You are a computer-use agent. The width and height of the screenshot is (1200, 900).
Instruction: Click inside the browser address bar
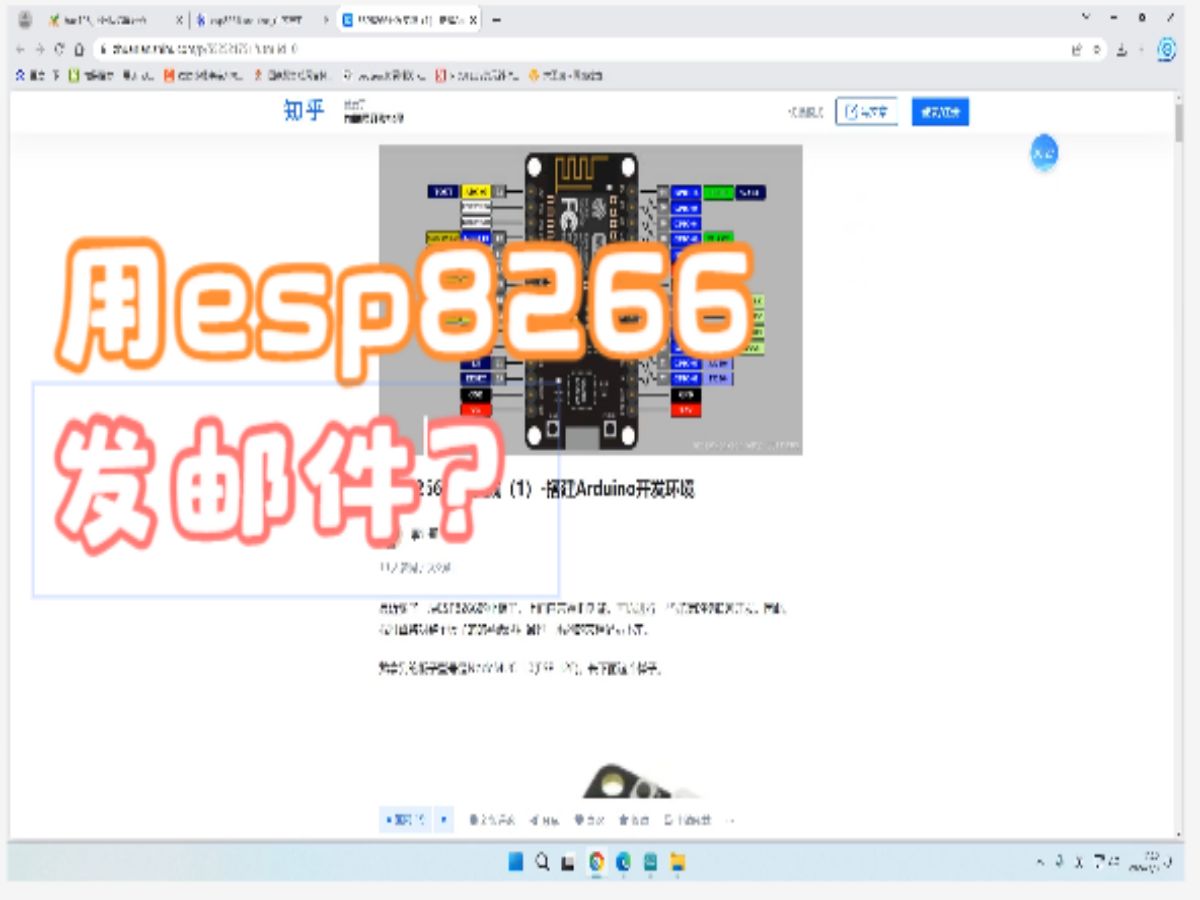(x=400, y=47)
